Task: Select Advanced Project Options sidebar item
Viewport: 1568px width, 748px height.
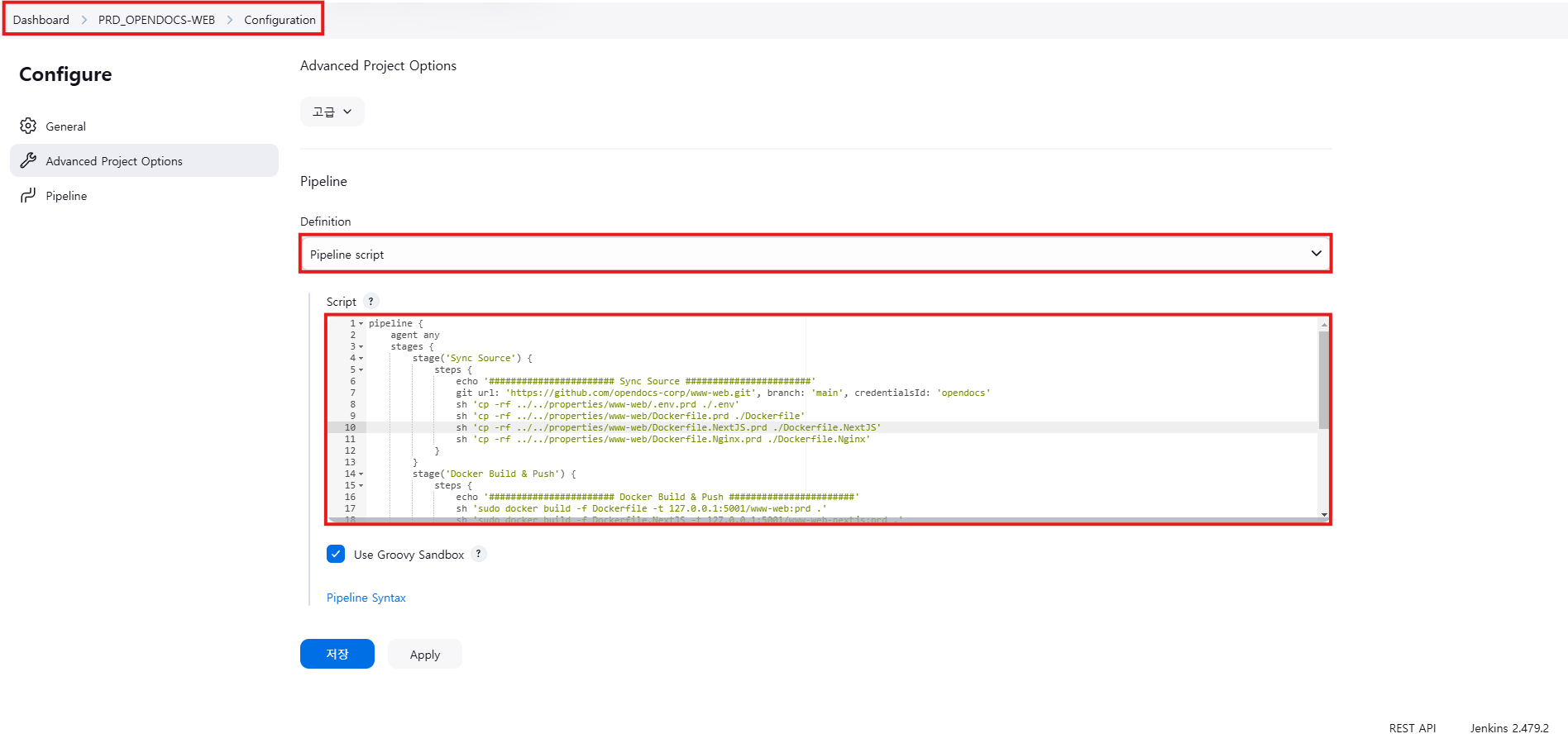Action: coord(144,160)
